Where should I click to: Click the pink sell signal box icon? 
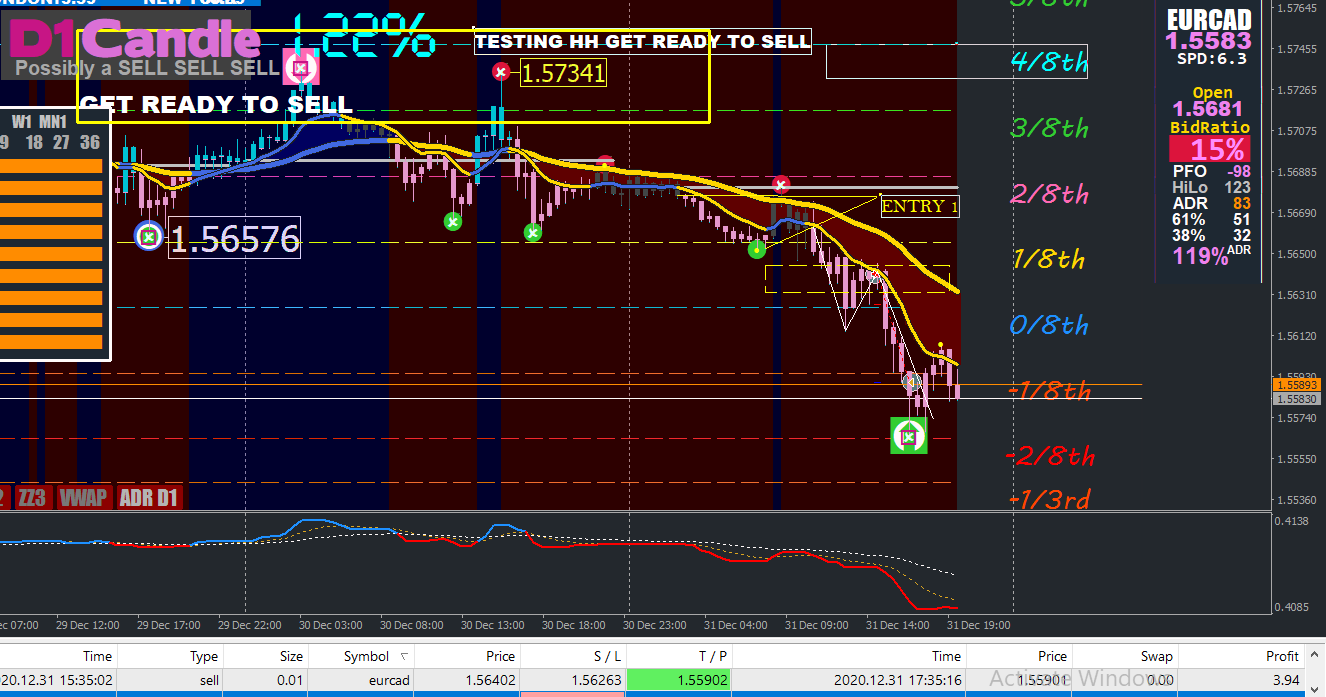click(x=300, y=68)
